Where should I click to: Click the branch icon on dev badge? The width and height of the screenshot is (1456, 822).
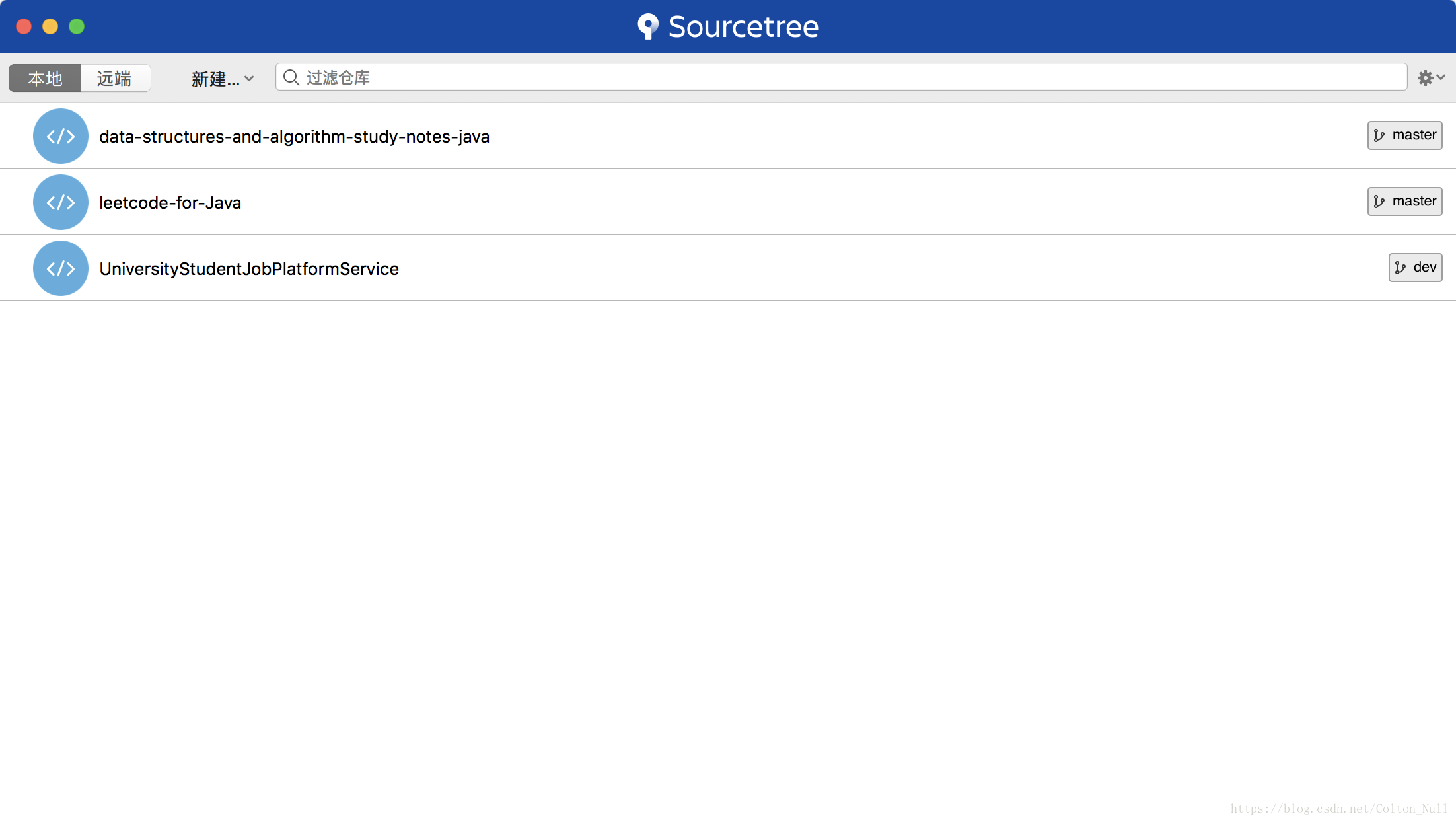click(1400, 268)
